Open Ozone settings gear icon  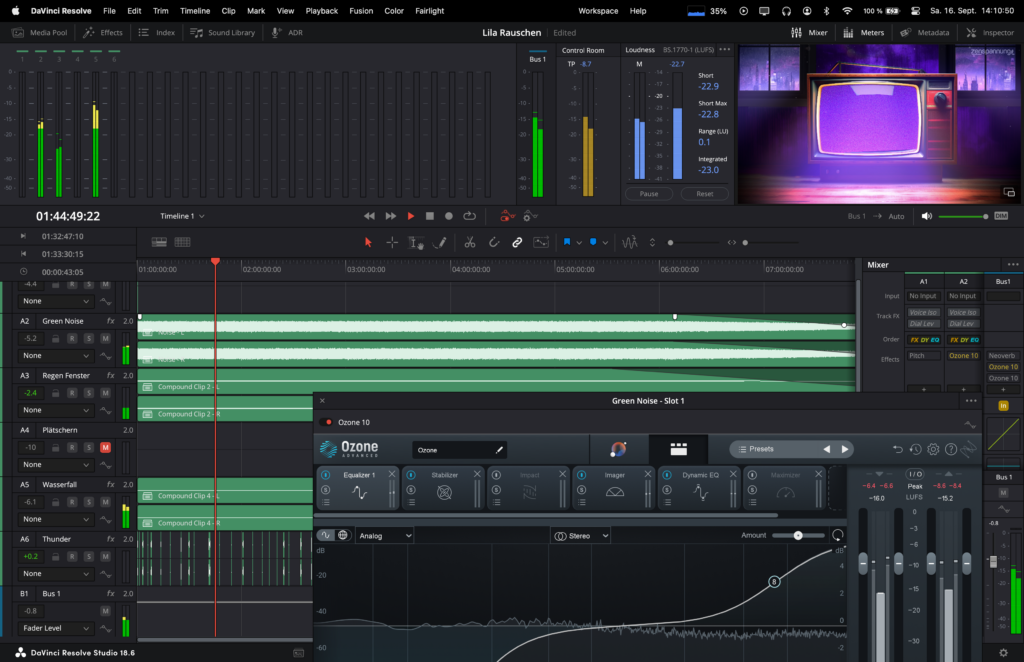pos(933,449)
